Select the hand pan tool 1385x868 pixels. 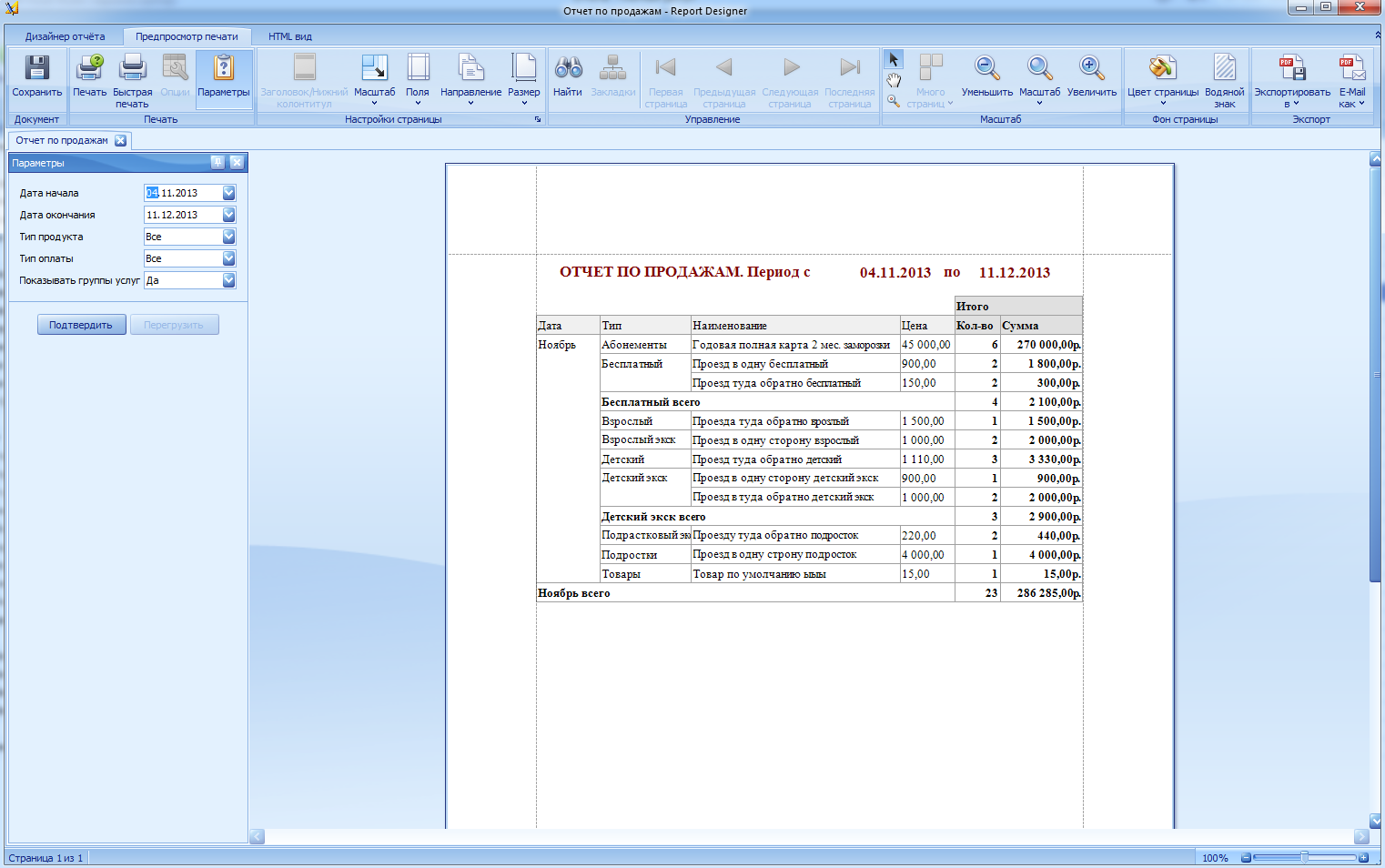coord(894,81)
